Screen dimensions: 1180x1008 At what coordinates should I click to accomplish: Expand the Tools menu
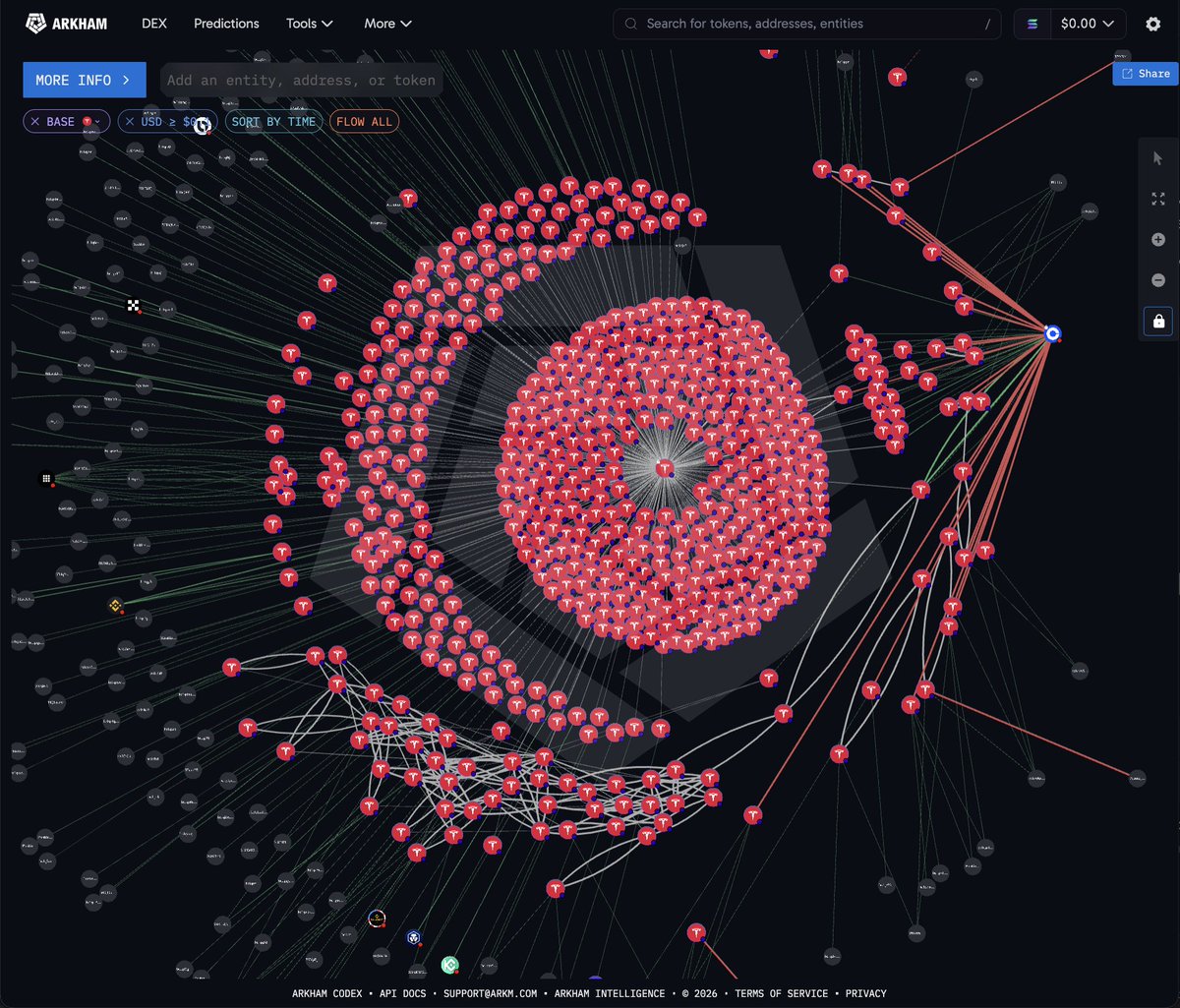pos(310,24)
